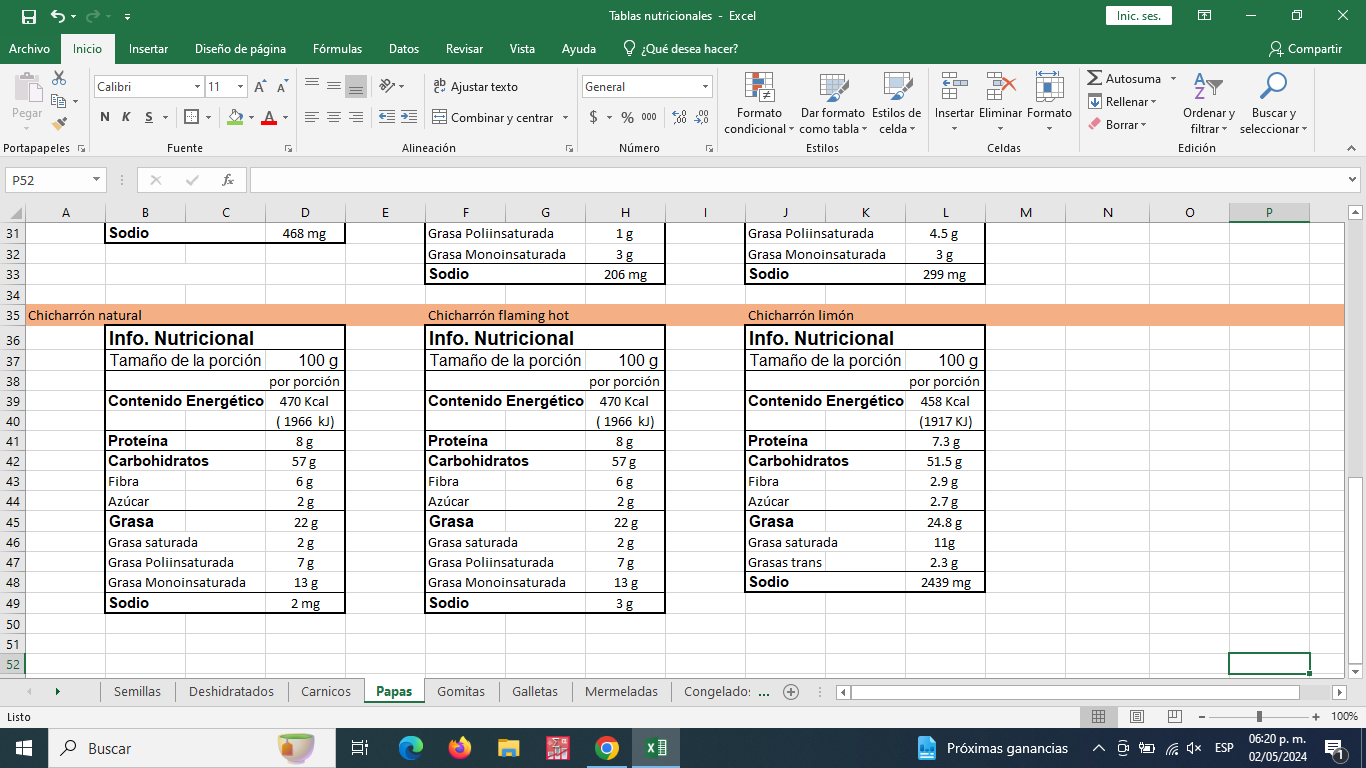
Task: Apply the red font color
Action: [x=268, y=117]
